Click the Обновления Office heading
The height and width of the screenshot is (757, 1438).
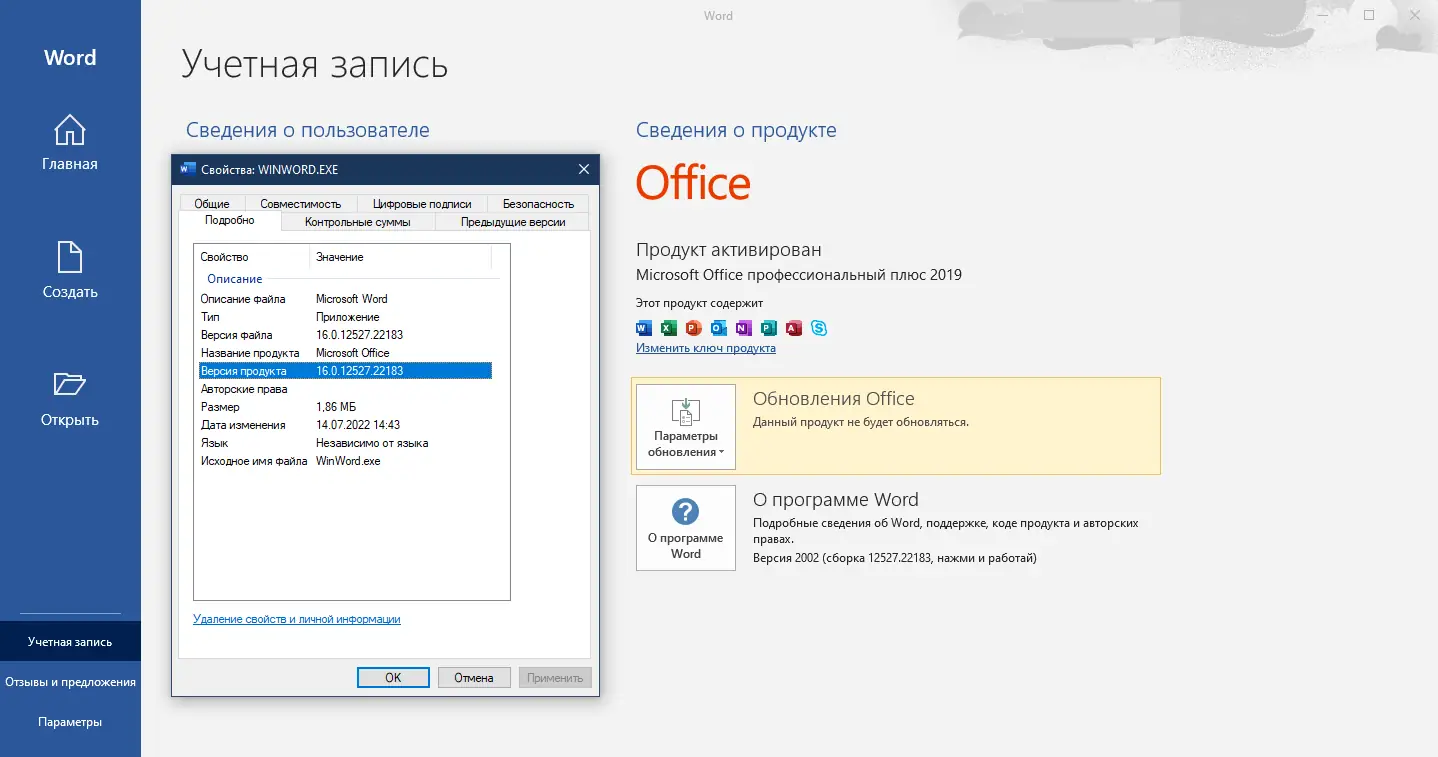[x=834, y=399]
